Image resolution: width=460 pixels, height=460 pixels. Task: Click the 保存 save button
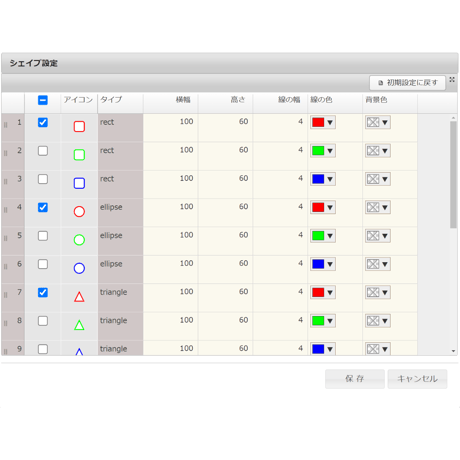355,379
